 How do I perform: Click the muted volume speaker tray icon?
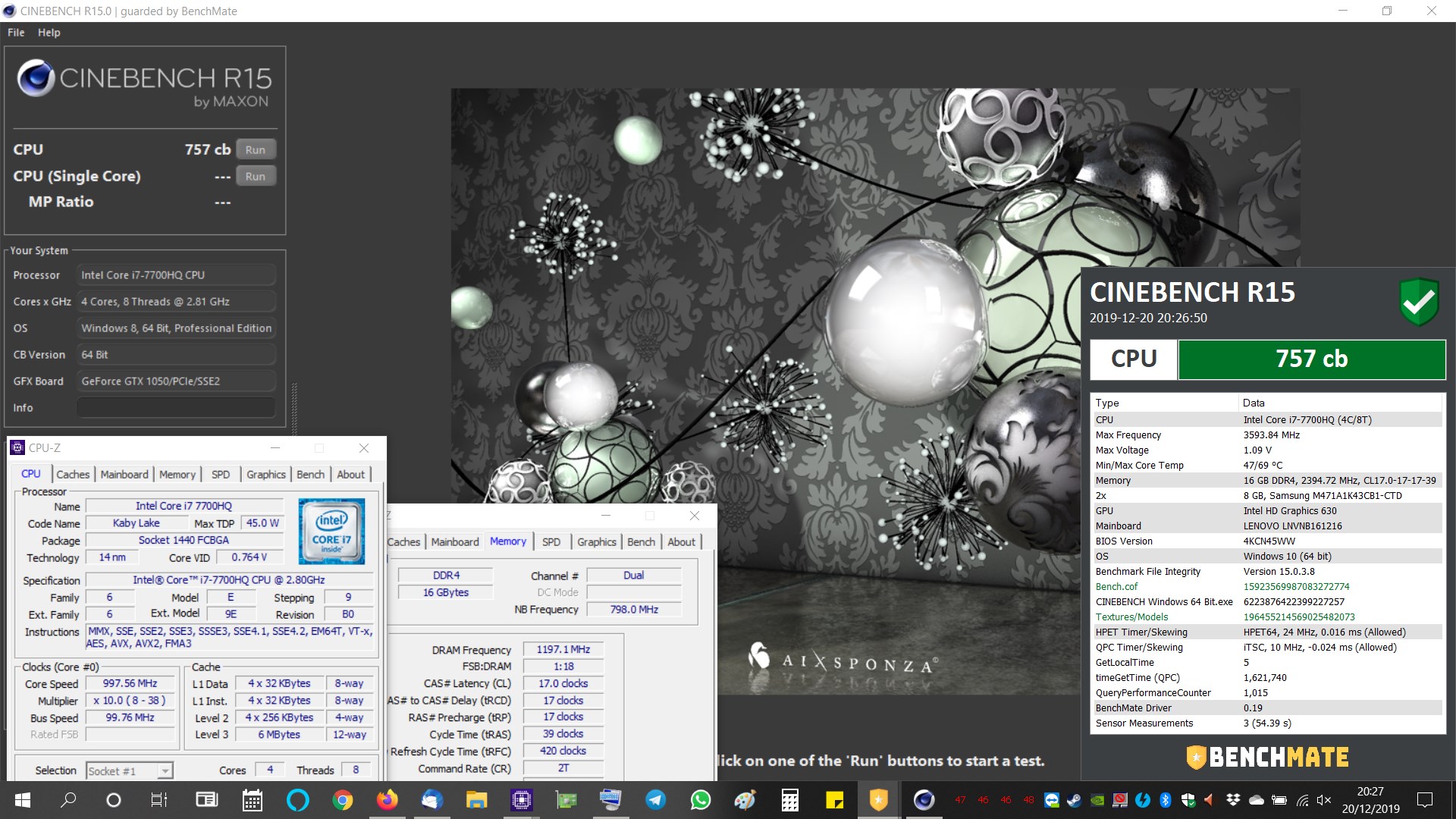(1324, 800)
